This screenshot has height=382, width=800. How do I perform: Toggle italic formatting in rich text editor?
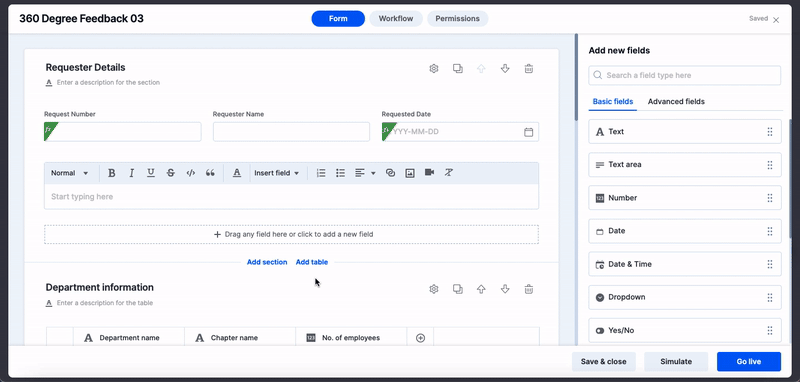click(131, 173)
